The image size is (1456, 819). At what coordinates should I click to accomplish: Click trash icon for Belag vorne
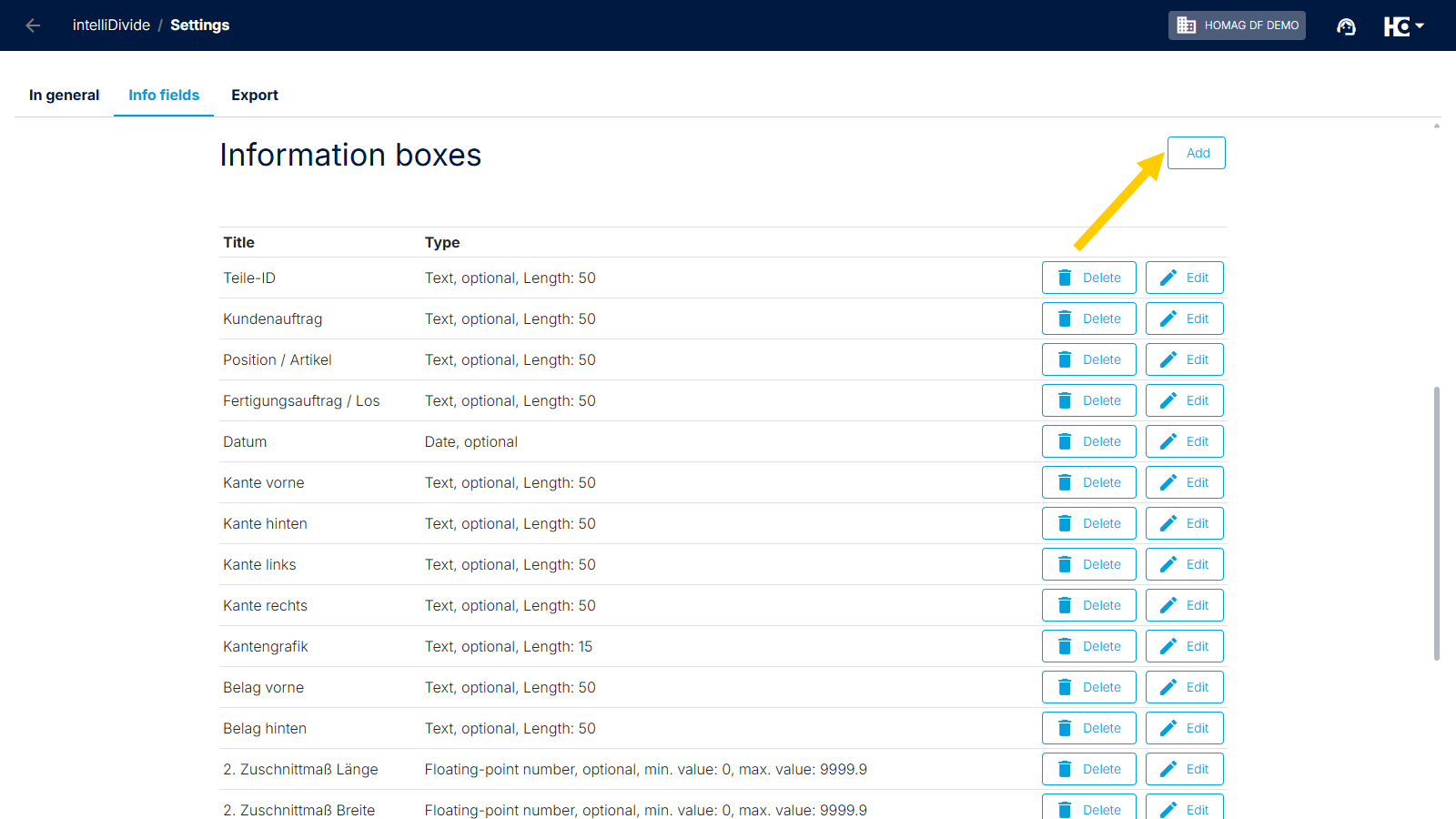click(1065, 687)
